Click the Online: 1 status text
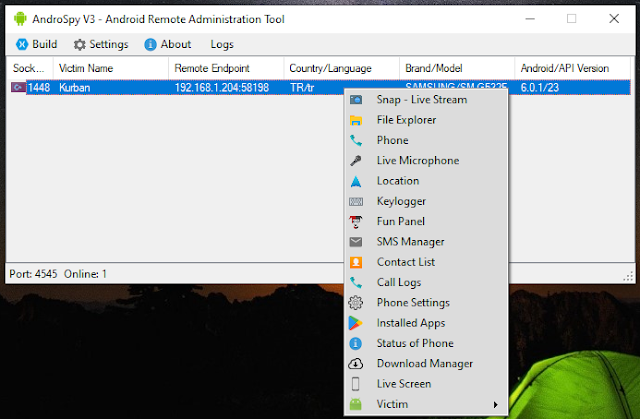This screenshot has width=640, height=419. (85, 274)
